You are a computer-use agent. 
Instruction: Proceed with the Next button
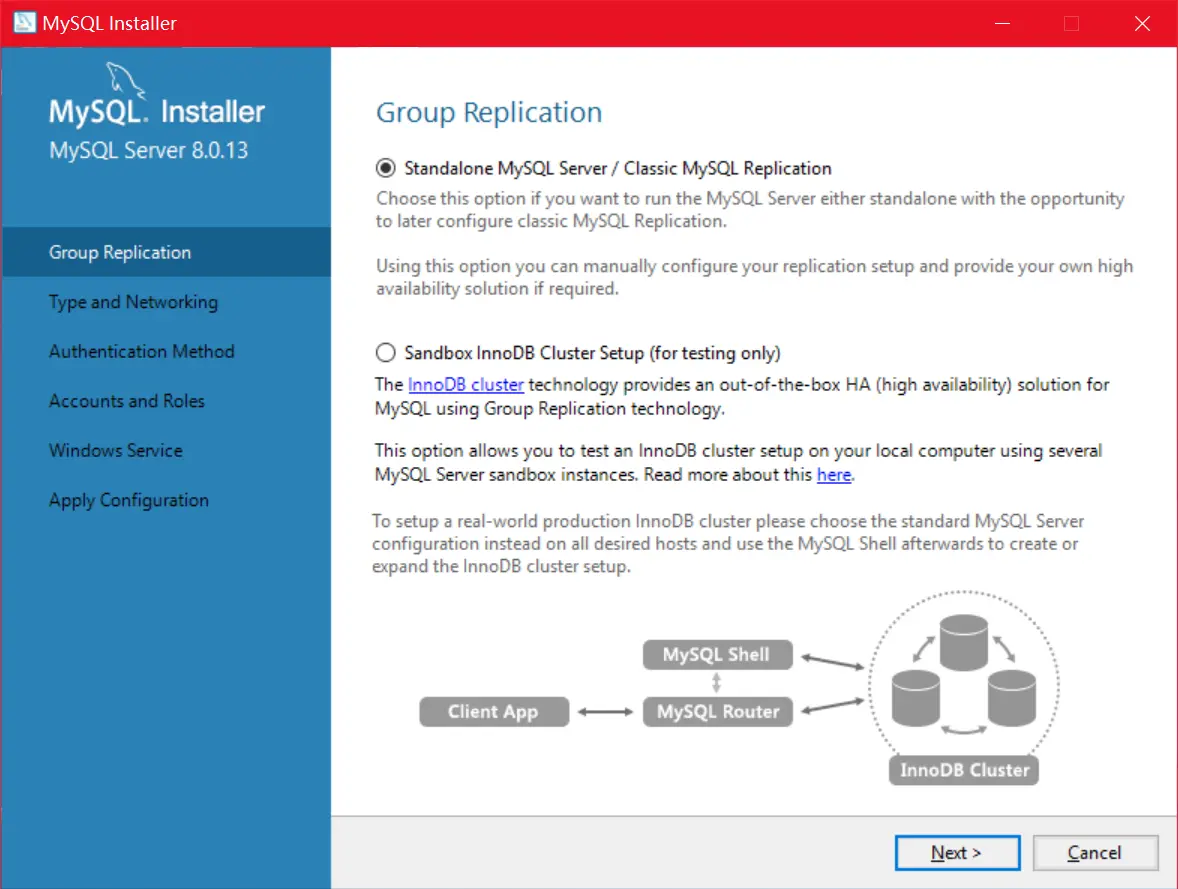click(x=957, y=853)
